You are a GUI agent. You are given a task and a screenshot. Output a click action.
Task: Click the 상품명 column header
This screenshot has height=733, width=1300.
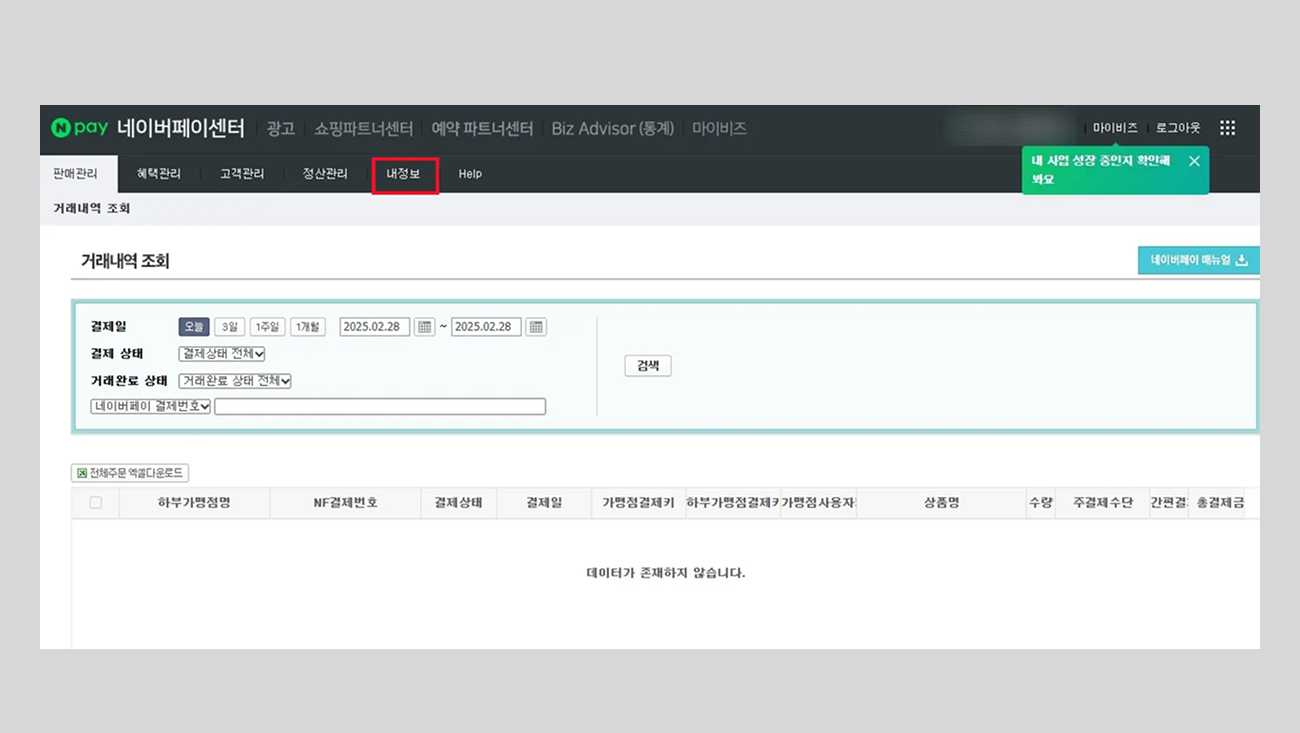point(941,503)
